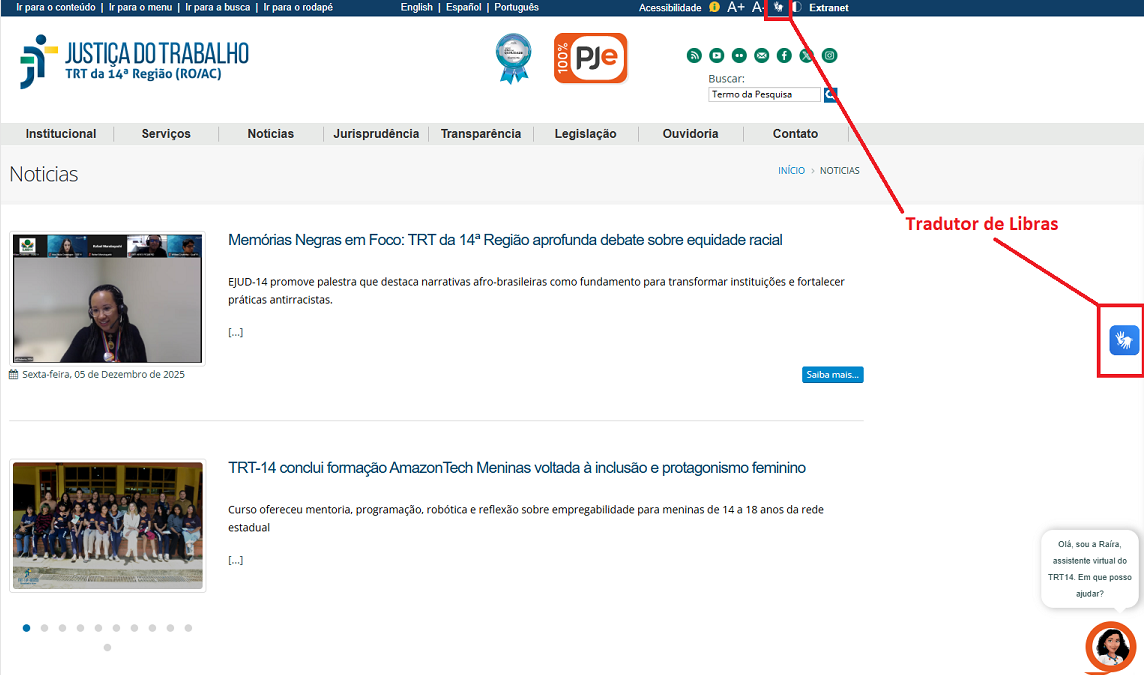
Task: Increase font size with A+
Action: [x=735, y=7]
